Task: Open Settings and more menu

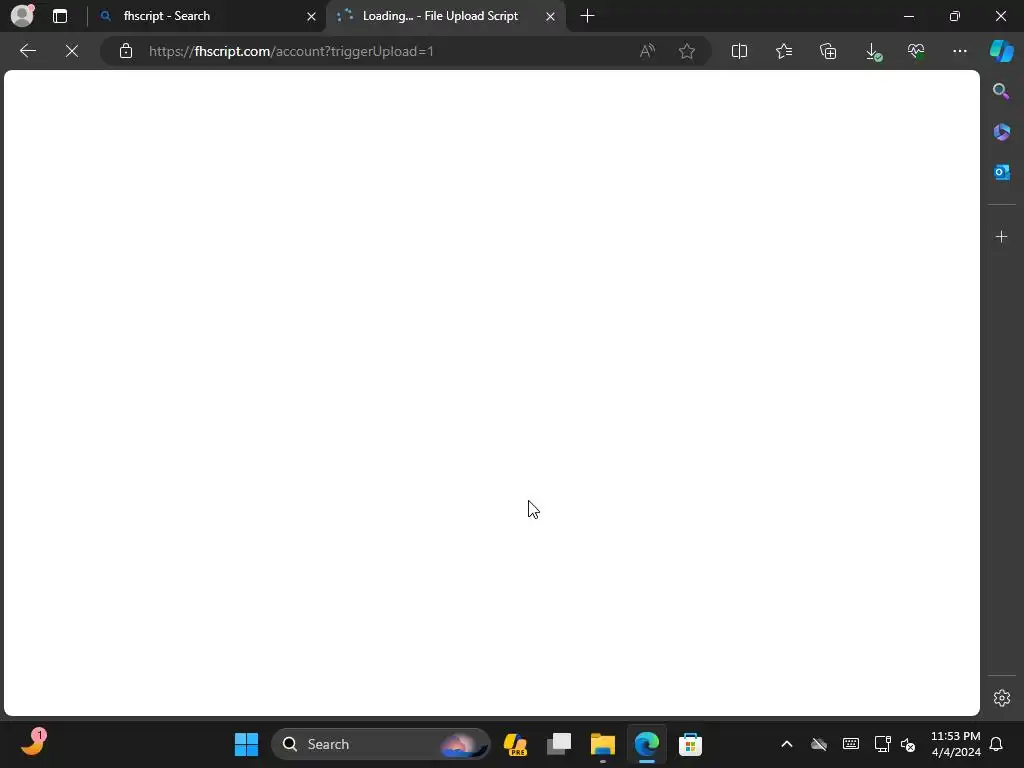Action: point(959,51)
